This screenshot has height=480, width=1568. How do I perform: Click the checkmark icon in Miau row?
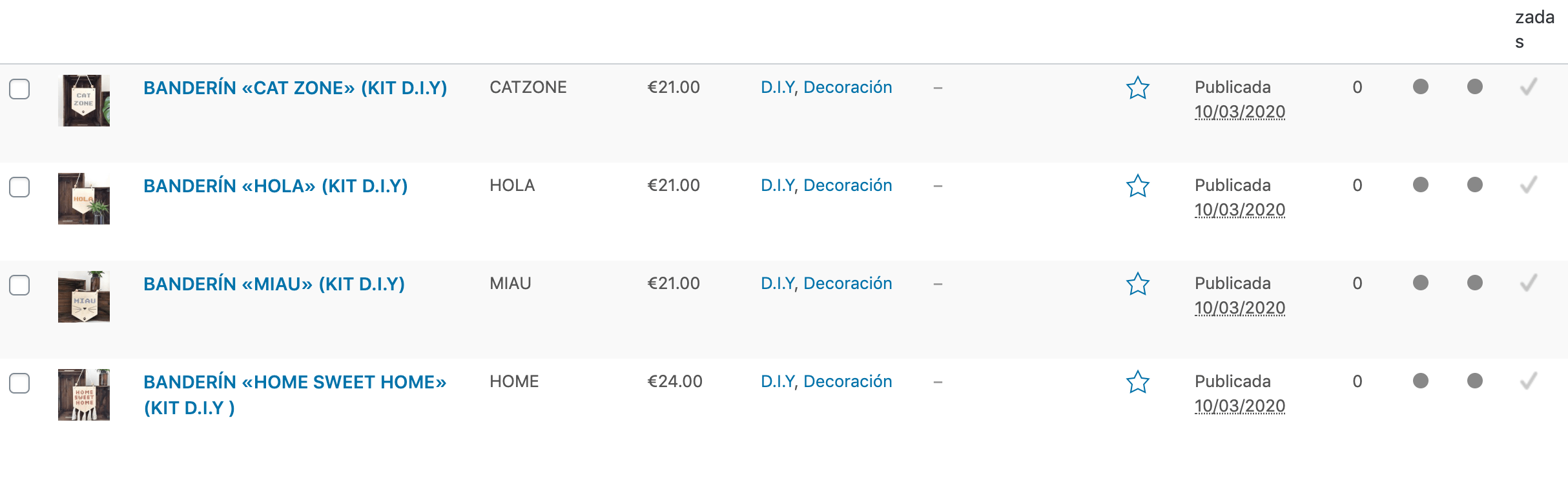coord(1529,283)
